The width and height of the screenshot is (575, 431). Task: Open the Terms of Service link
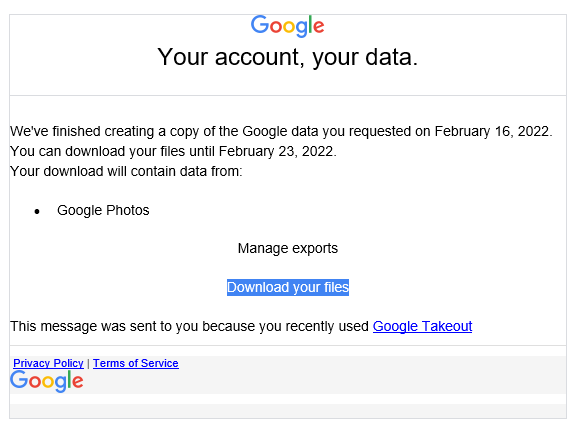[x=136, y=363]
